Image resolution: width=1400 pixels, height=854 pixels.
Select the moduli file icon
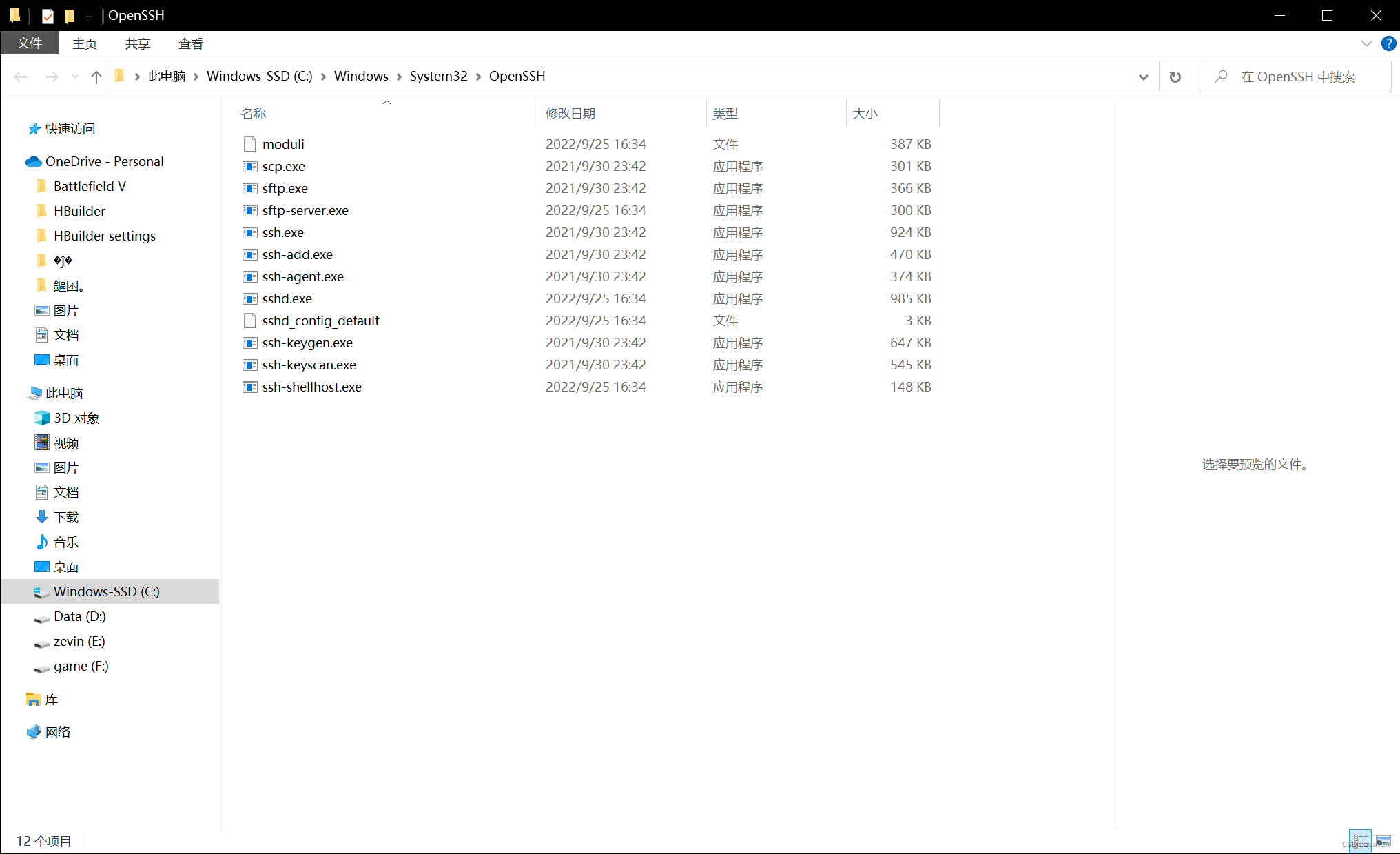coord(249,144)
